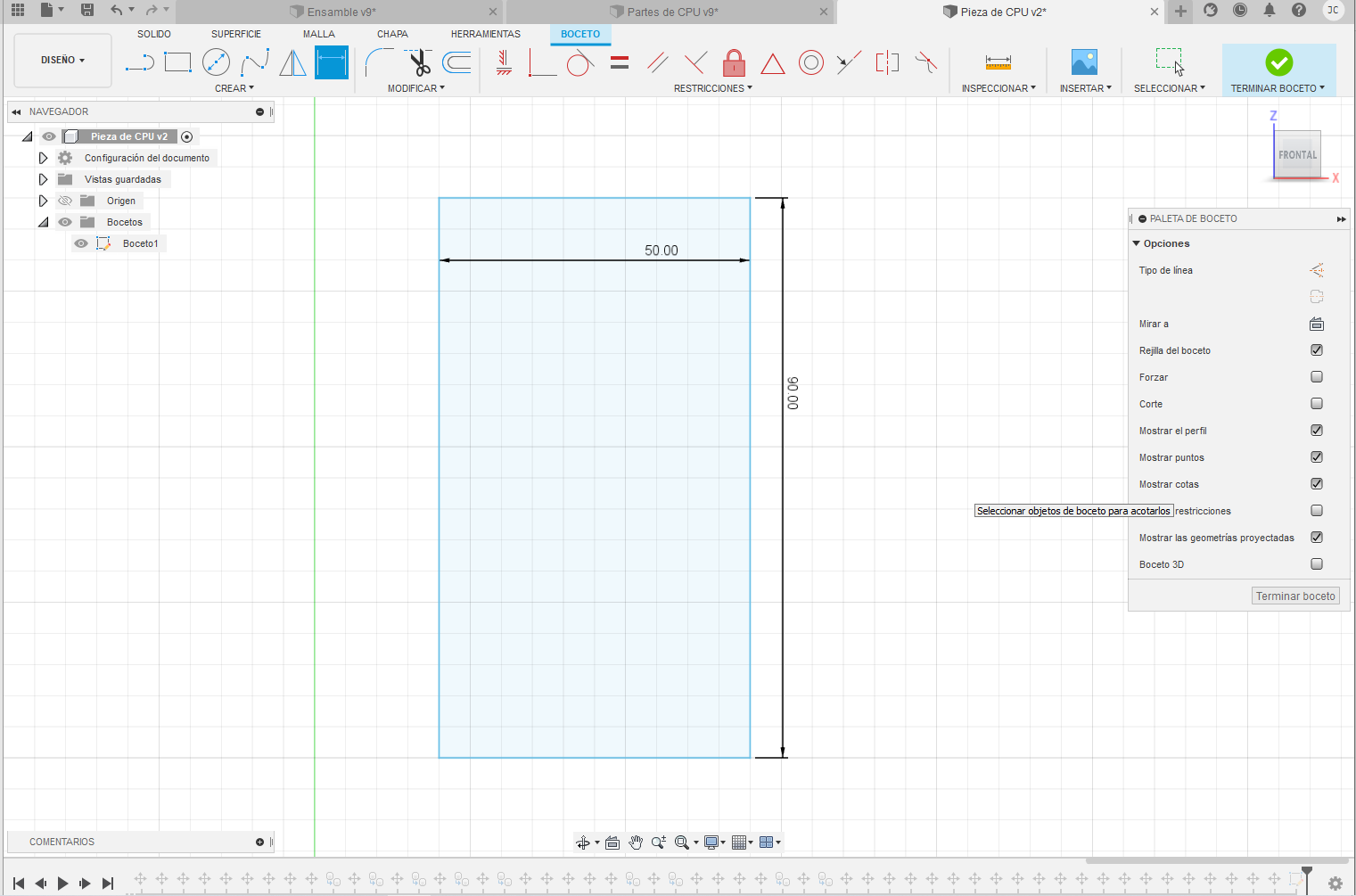Viewport: 1356px width, 896px height.
Task: Toggle the Mostrar puntos checkbox
Action: (1317, 457)
